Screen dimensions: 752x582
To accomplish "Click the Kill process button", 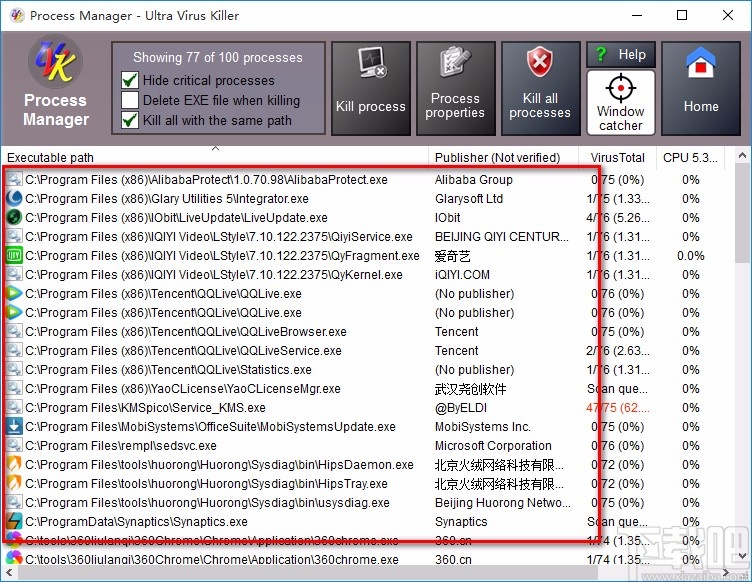I will pos(371,88).
